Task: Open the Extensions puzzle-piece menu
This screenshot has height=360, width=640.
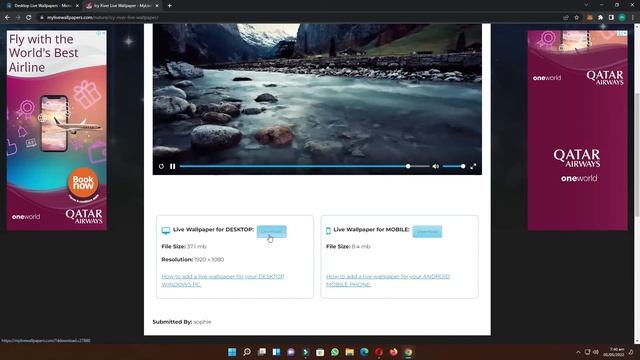Action: click(600, 18)
